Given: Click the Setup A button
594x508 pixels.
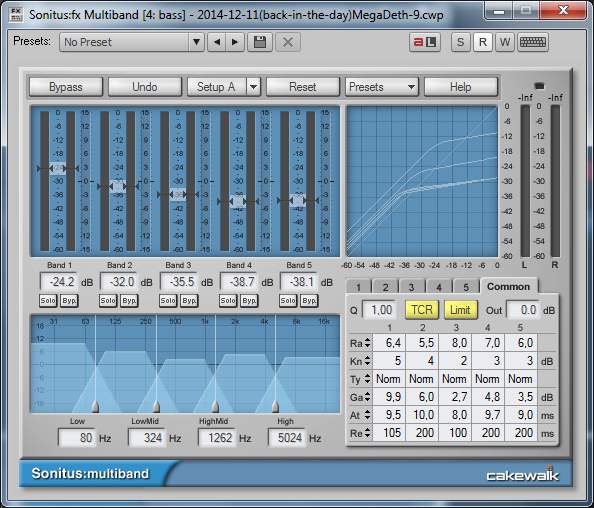Looking at the screenshot, I should tap(216, 87).
